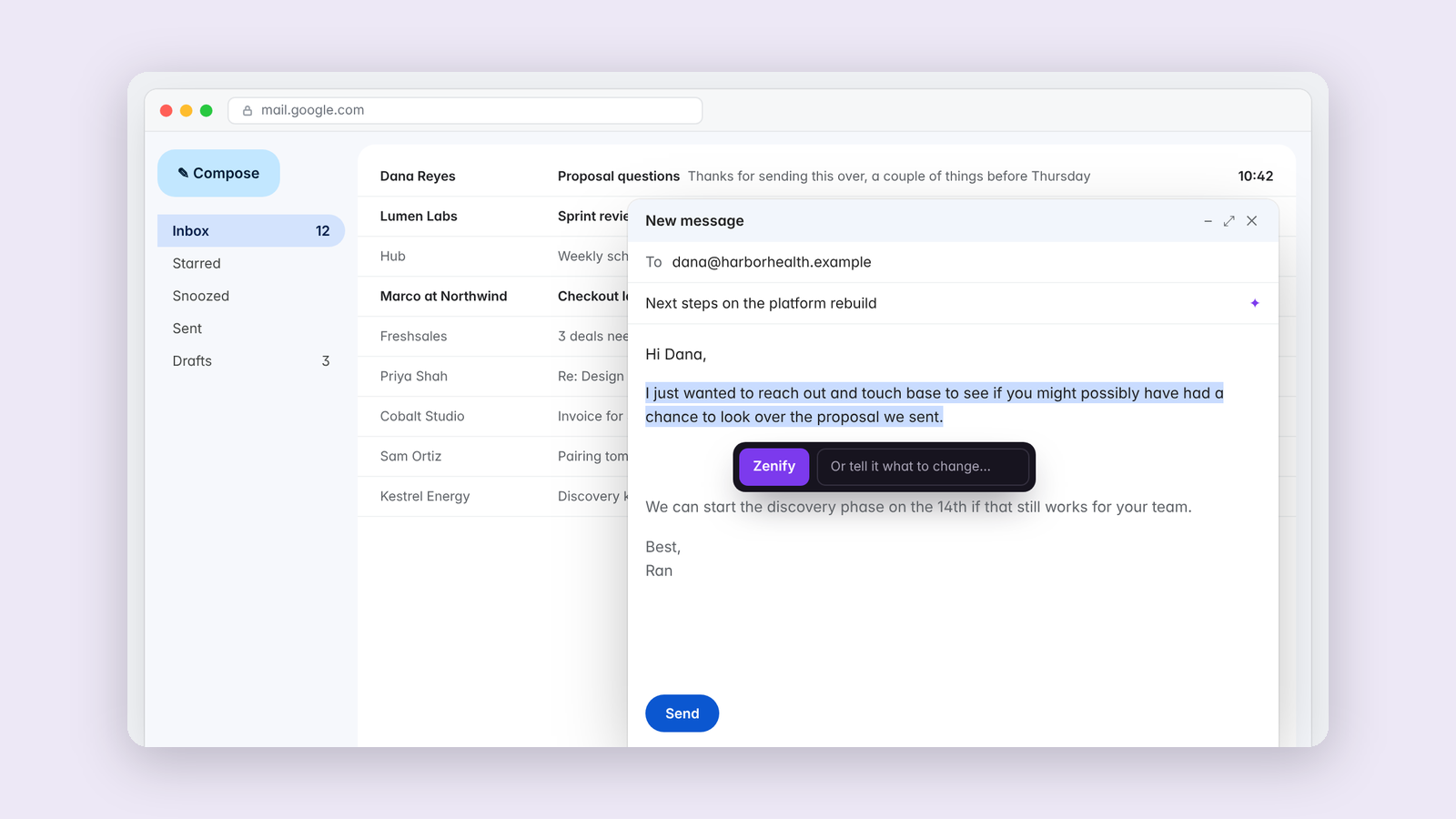Viewport: 1456px width, 819px height.
Task: Open the Snoozed folder
Action: [x=251, y=296]
